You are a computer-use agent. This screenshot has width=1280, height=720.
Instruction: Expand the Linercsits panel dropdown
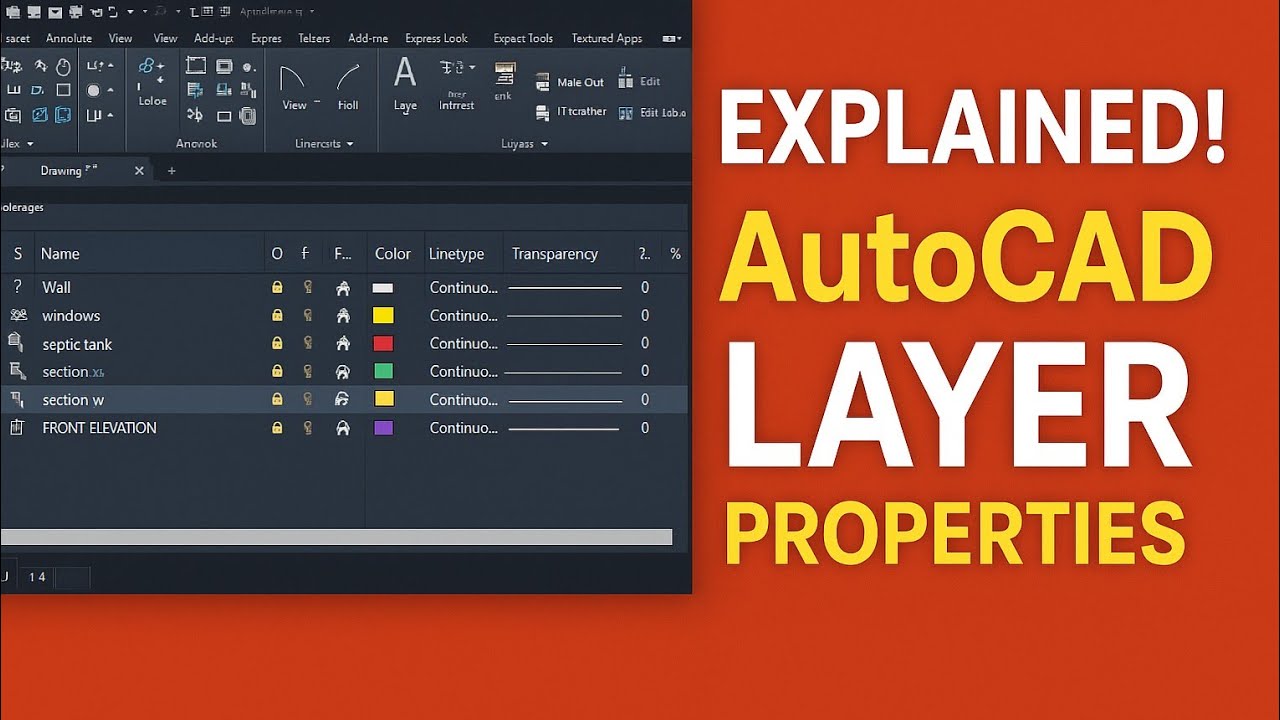point(350,144)
